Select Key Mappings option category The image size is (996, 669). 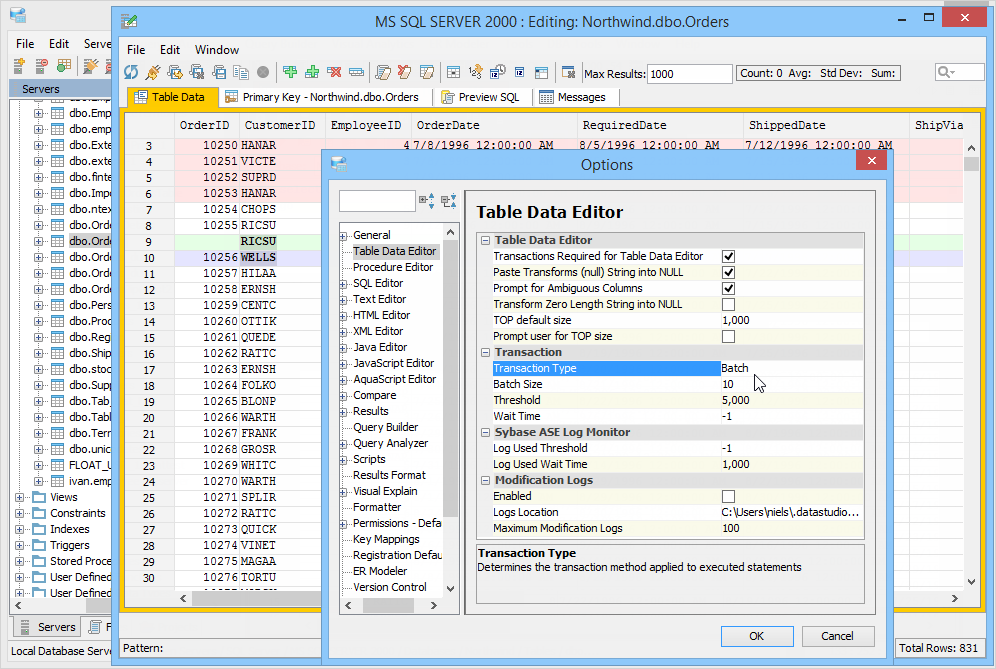(x=386, y=539)
